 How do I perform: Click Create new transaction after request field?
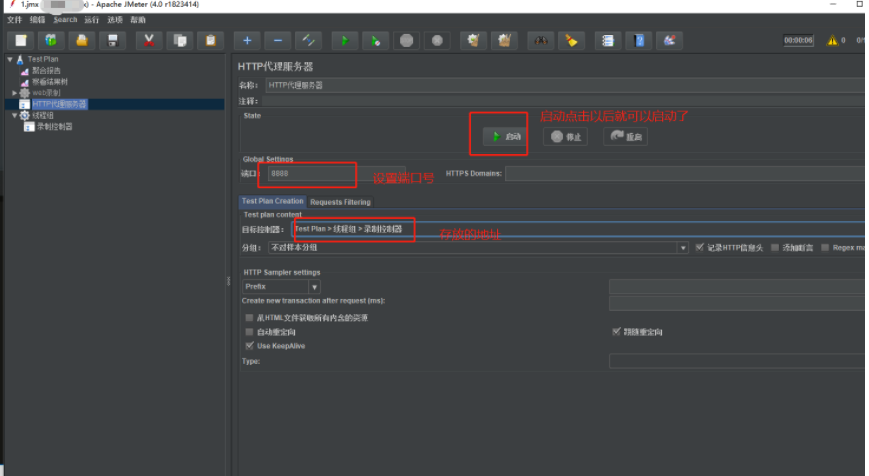tap(737, 303)
